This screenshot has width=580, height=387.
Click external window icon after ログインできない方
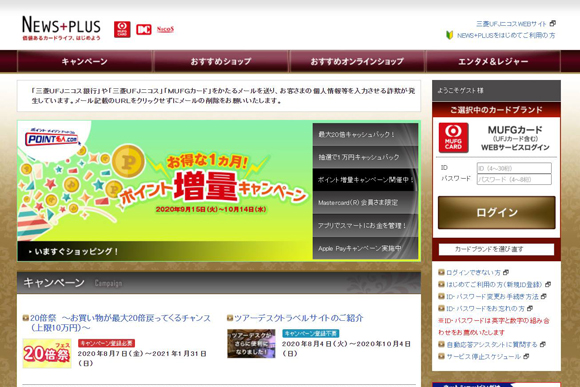pyautogui.click(x=506, y=272)
